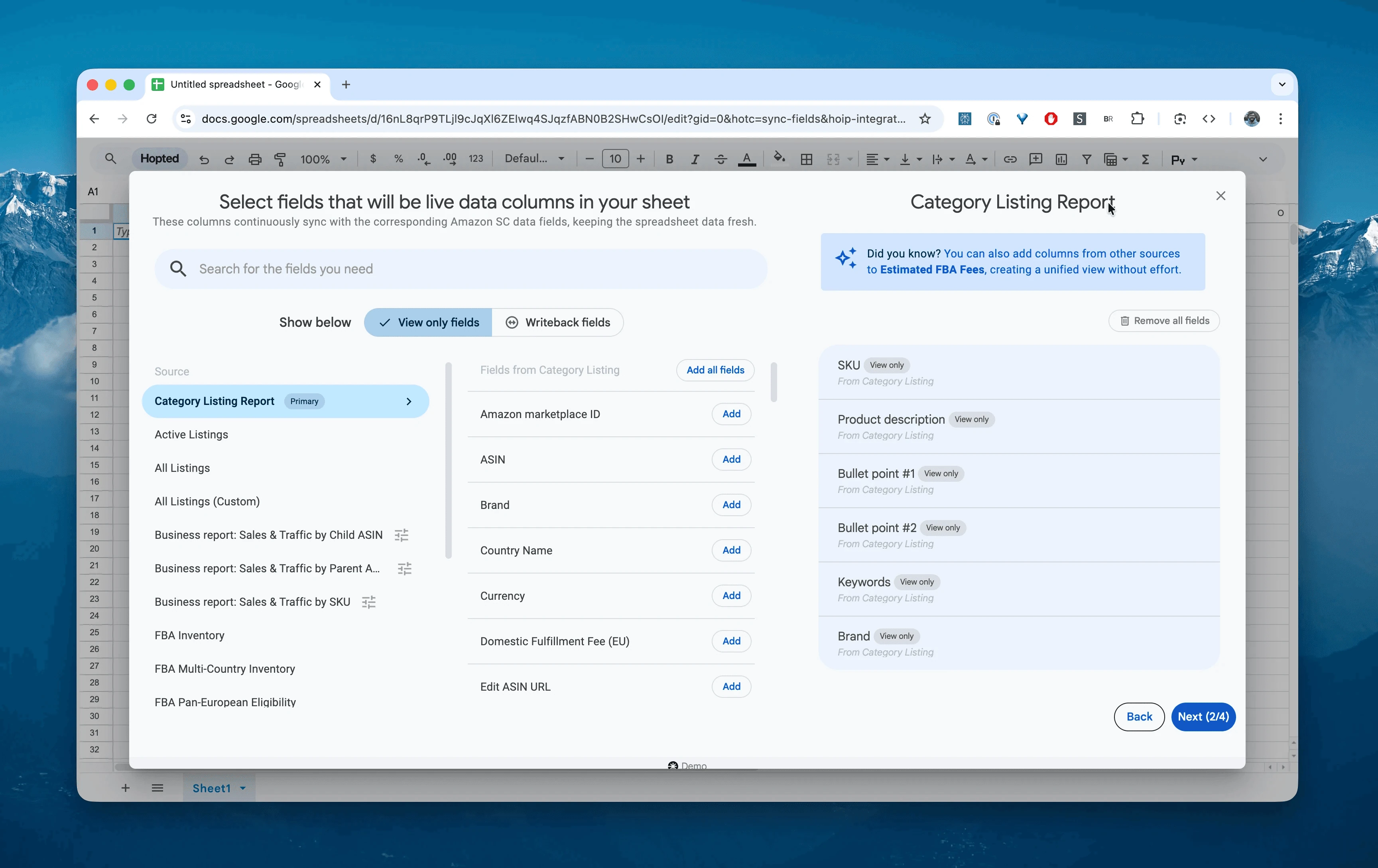Open vertical align dropdown
1378x868 pixels.
point(910,159)
